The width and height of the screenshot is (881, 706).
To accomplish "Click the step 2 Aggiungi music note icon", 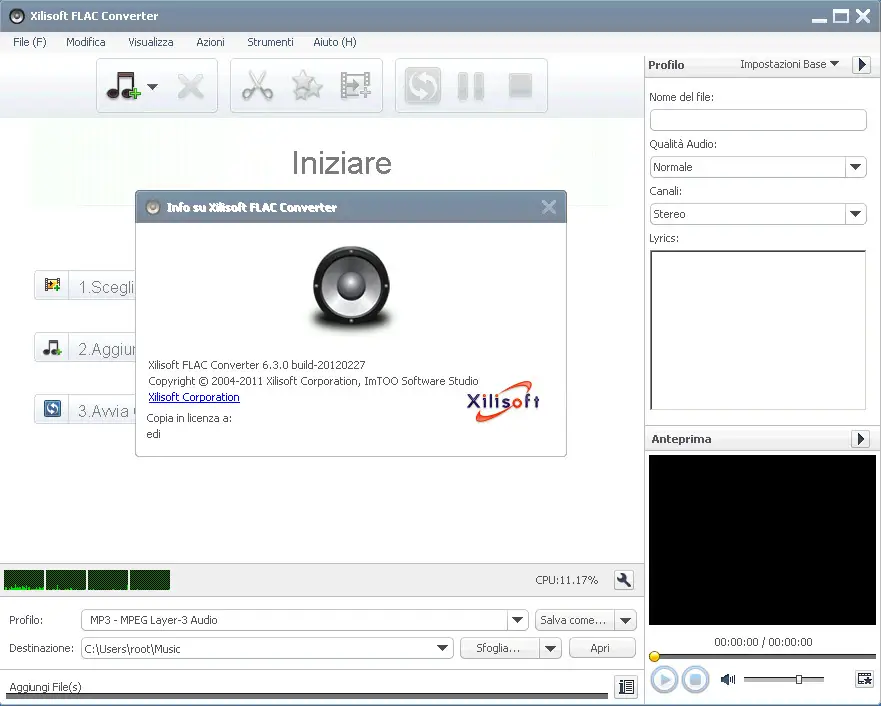I will click(x=52, y=348).
